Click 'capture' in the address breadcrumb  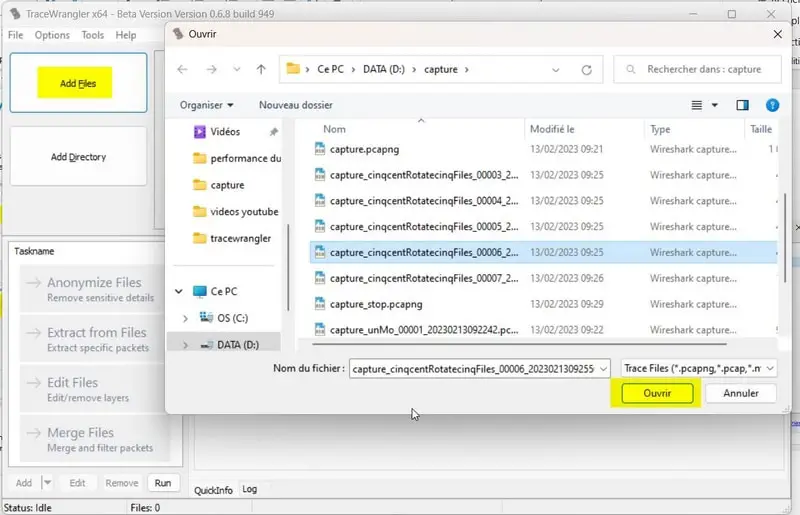coord(441,69)
